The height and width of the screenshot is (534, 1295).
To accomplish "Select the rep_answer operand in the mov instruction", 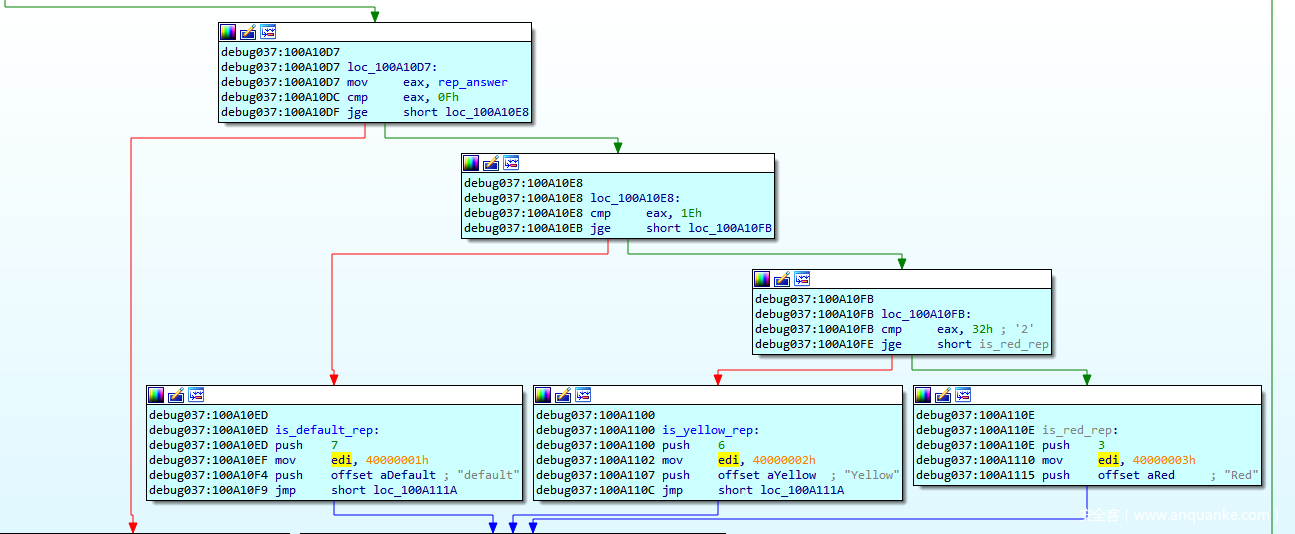I will [472, 82].
